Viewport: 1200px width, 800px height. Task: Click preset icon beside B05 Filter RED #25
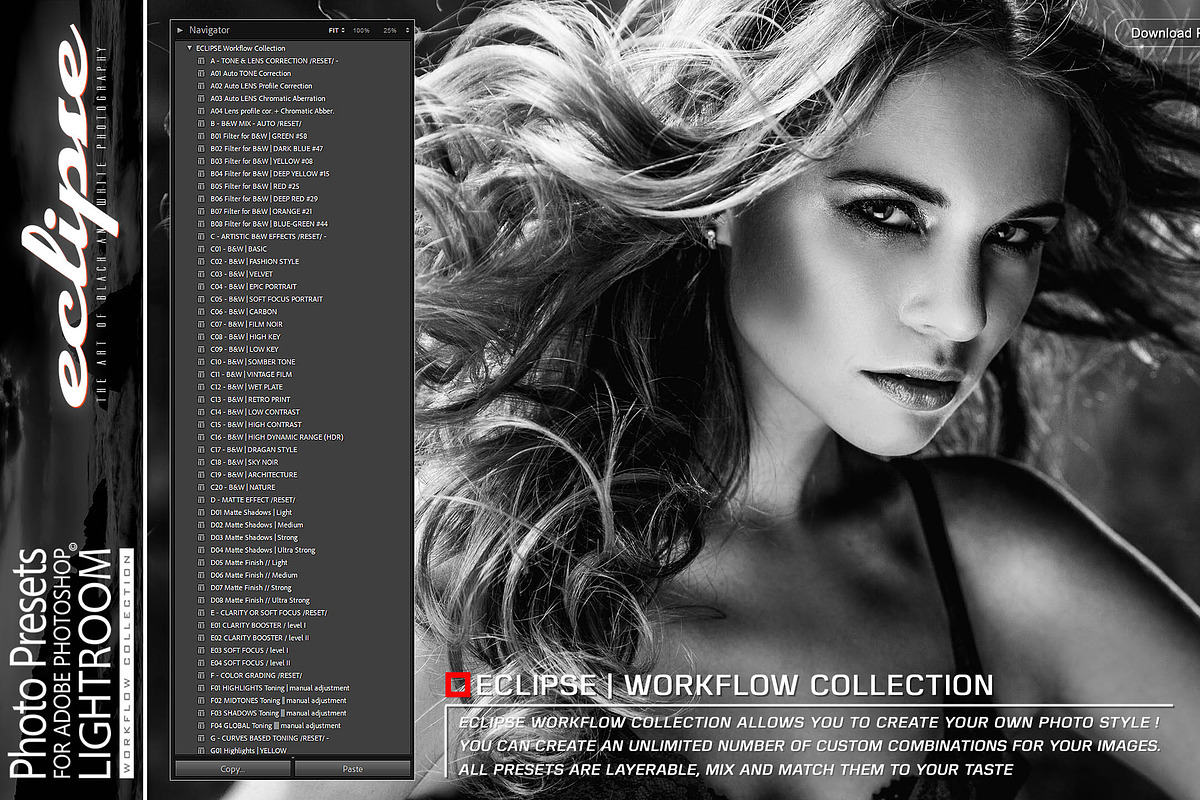pyautogui.click(x=201, y=186)
